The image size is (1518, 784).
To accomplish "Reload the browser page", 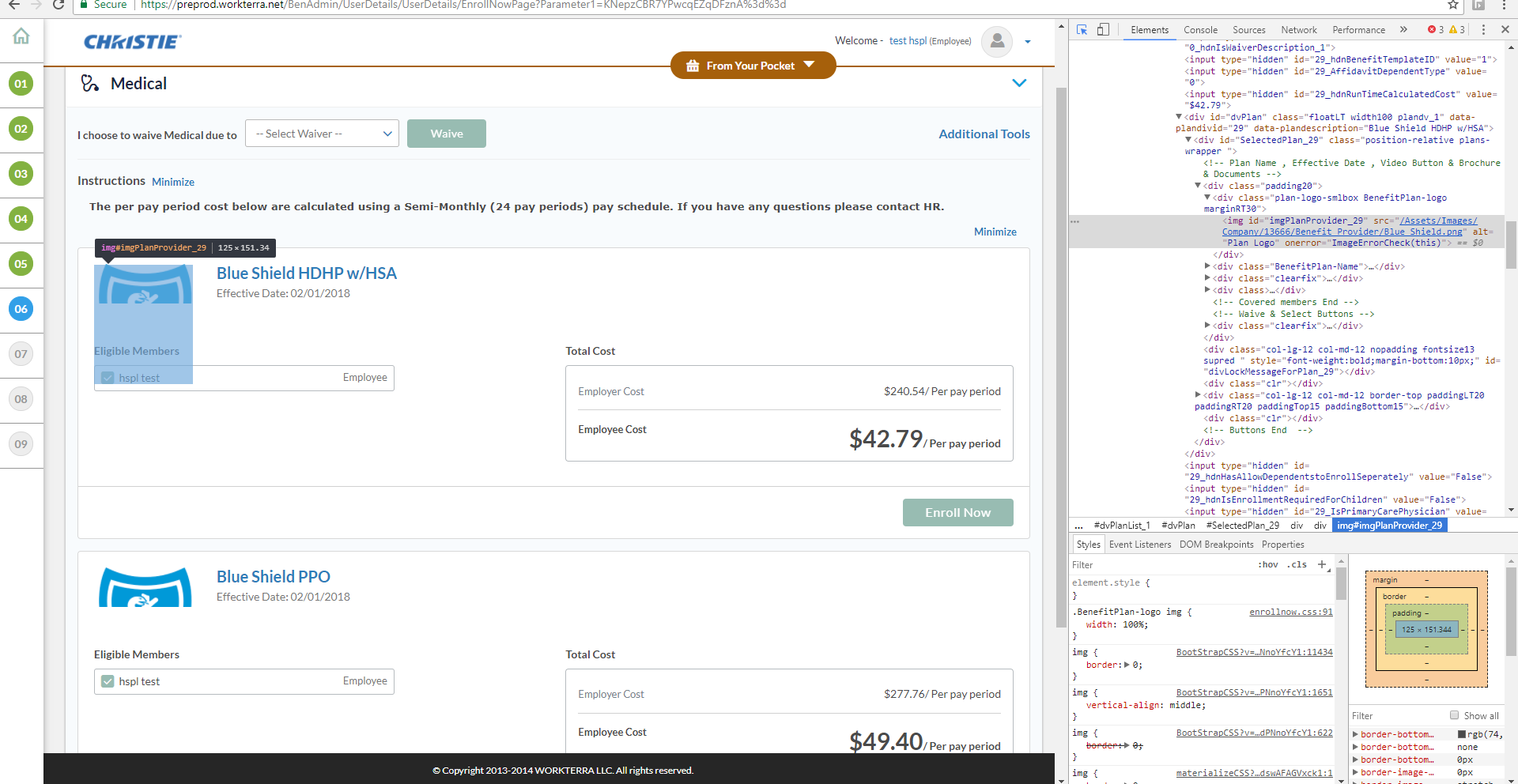I will click(58, 5).
